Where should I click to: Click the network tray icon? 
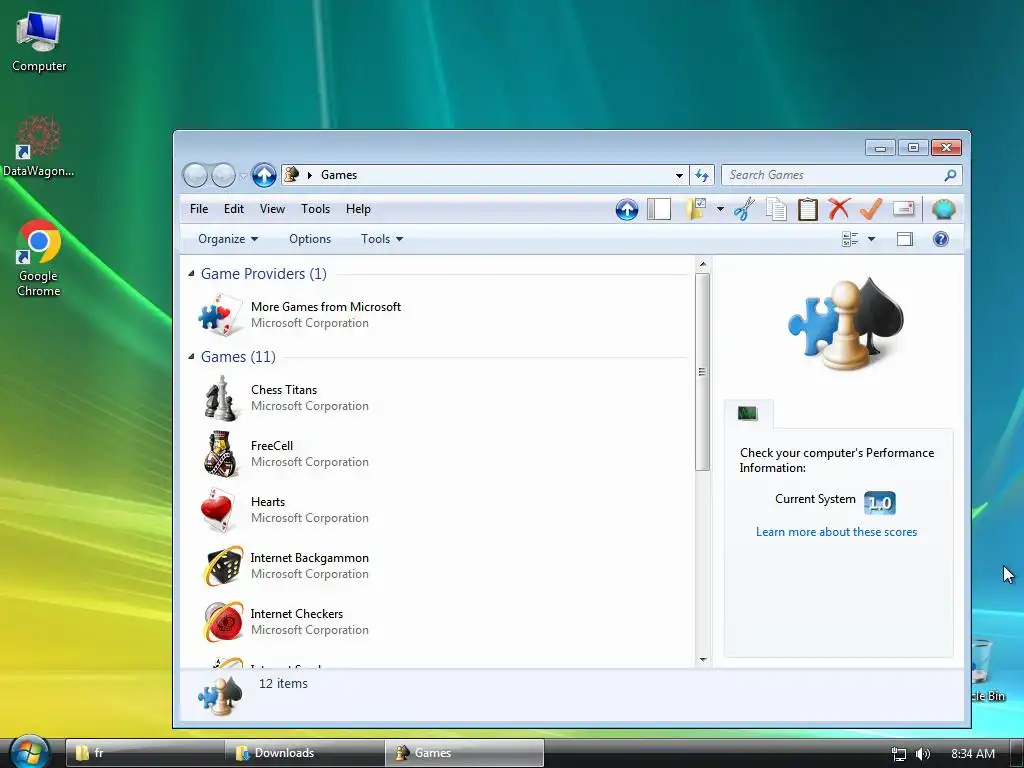tap(899, 754)
